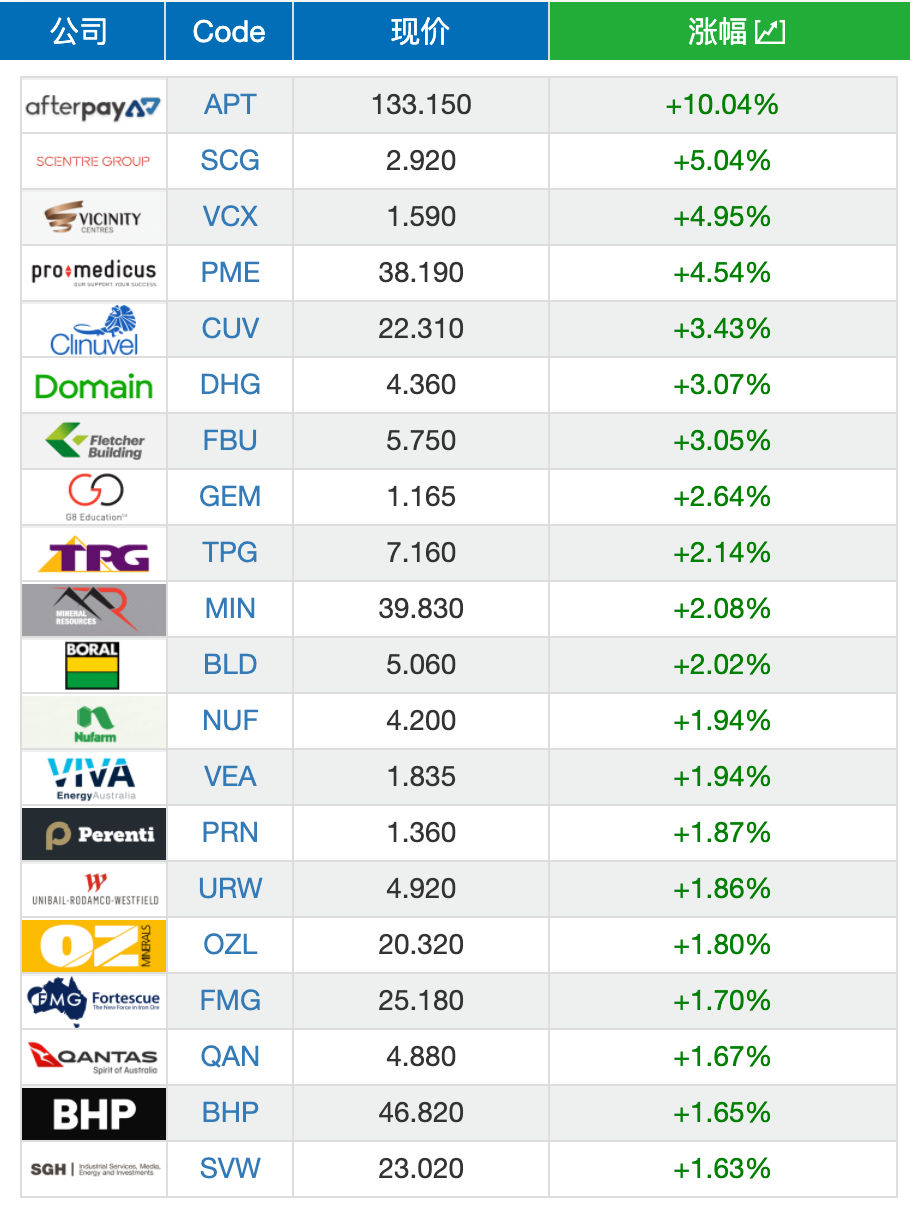Viewport: 910px width, 1208px height.
Task: Open the URW stock code link
Action: point(230,889)
